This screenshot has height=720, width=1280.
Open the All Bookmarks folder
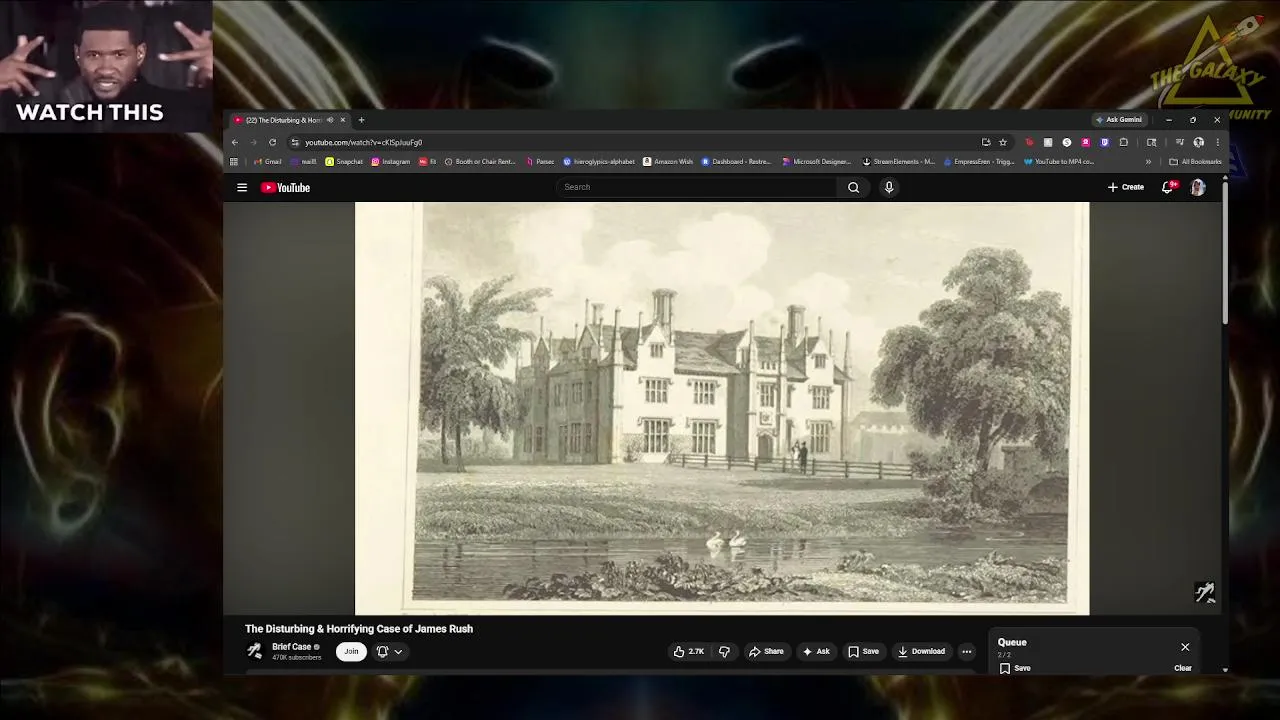tap(1196, 161)
